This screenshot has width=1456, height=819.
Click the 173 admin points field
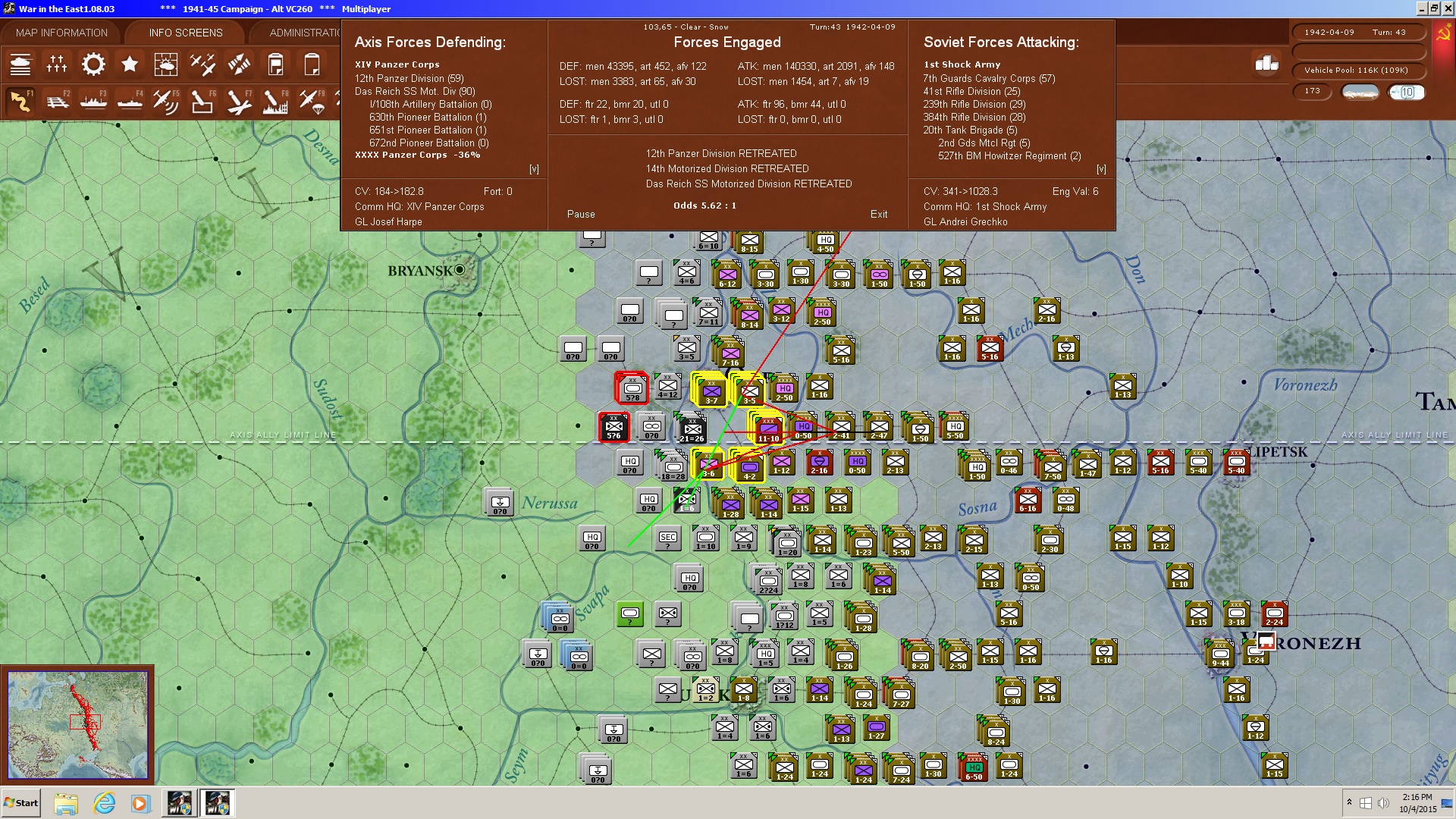(x=1312, y=91)
